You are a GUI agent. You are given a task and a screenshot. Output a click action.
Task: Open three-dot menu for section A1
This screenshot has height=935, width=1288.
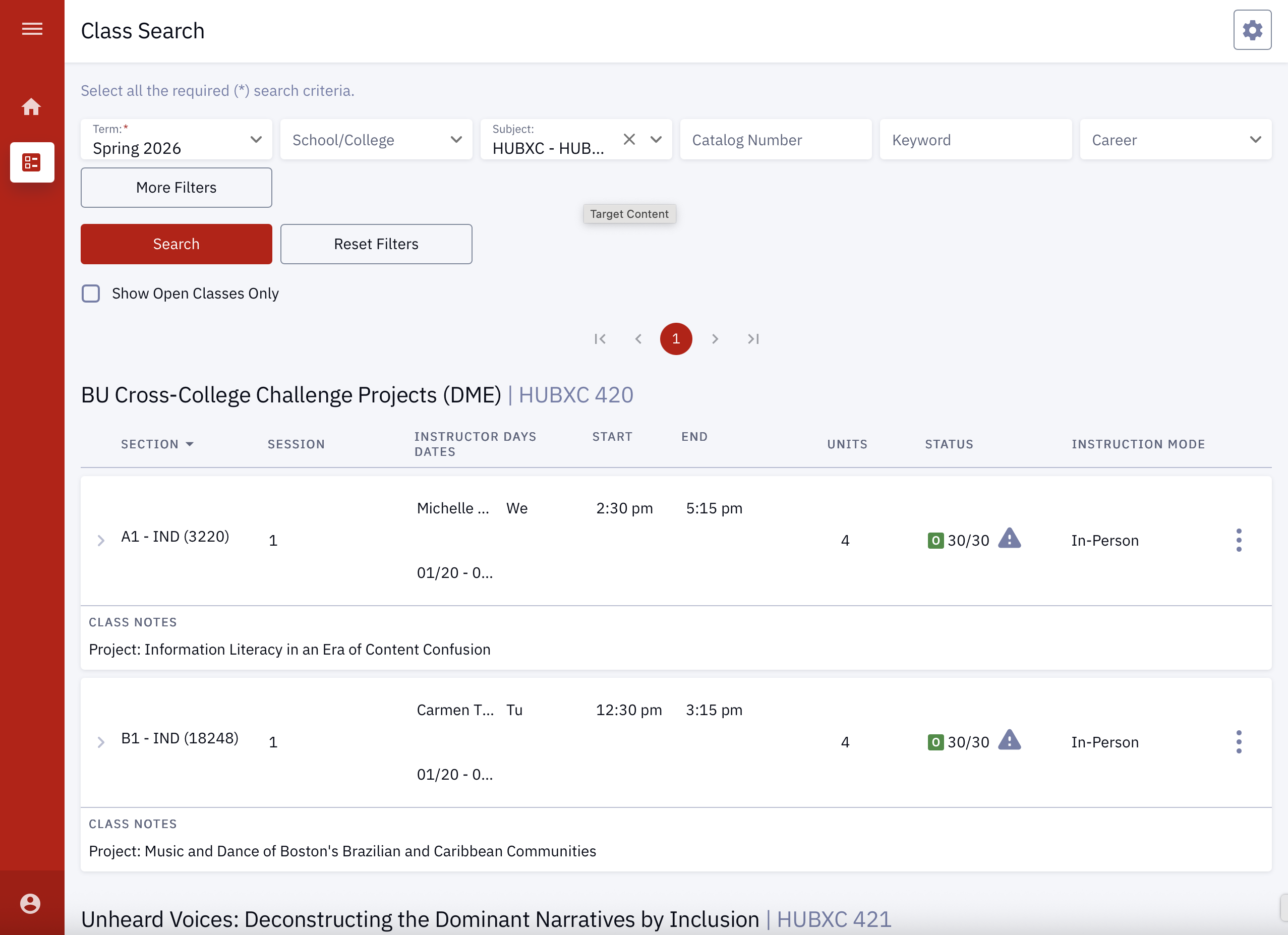pos(1239,540)
